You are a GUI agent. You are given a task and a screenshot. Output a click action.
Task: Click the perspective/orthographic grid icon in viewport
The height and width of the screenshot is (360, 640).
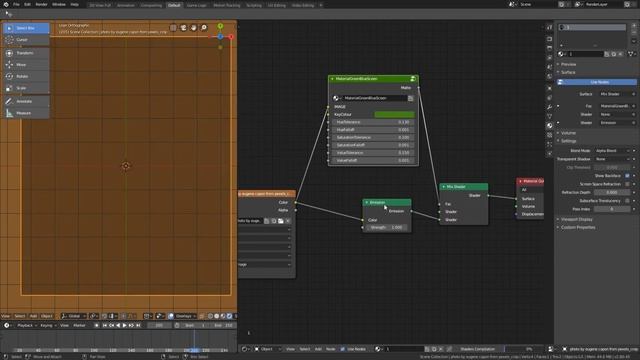coord(173,28)
